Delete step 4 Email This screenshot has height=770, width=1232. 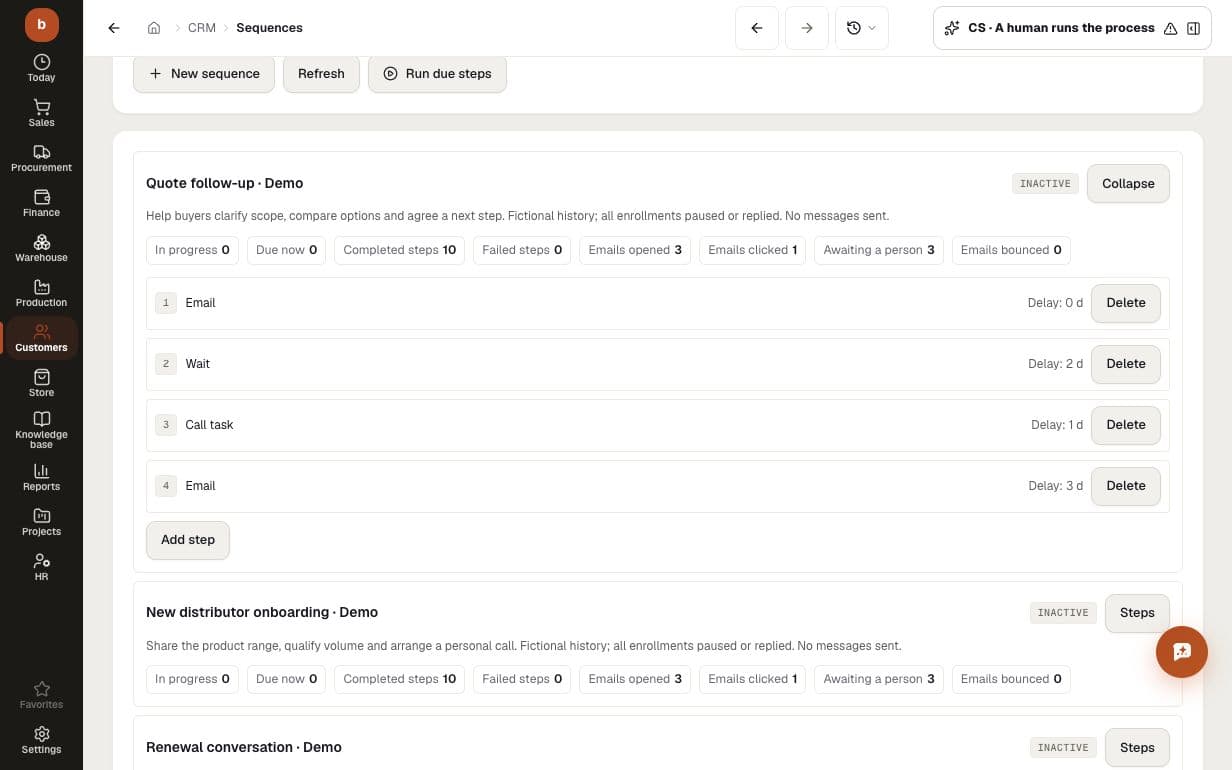[1126, 486]
